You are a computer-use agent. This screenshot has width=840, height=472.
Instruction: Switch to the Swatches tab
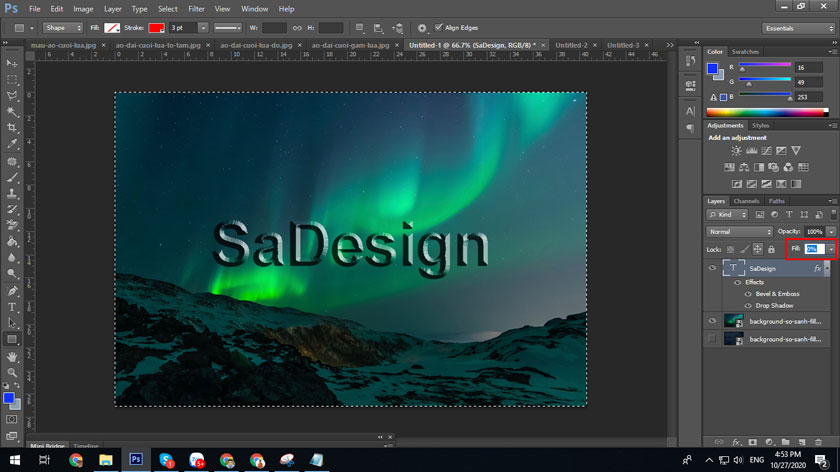tap(745, 52)
